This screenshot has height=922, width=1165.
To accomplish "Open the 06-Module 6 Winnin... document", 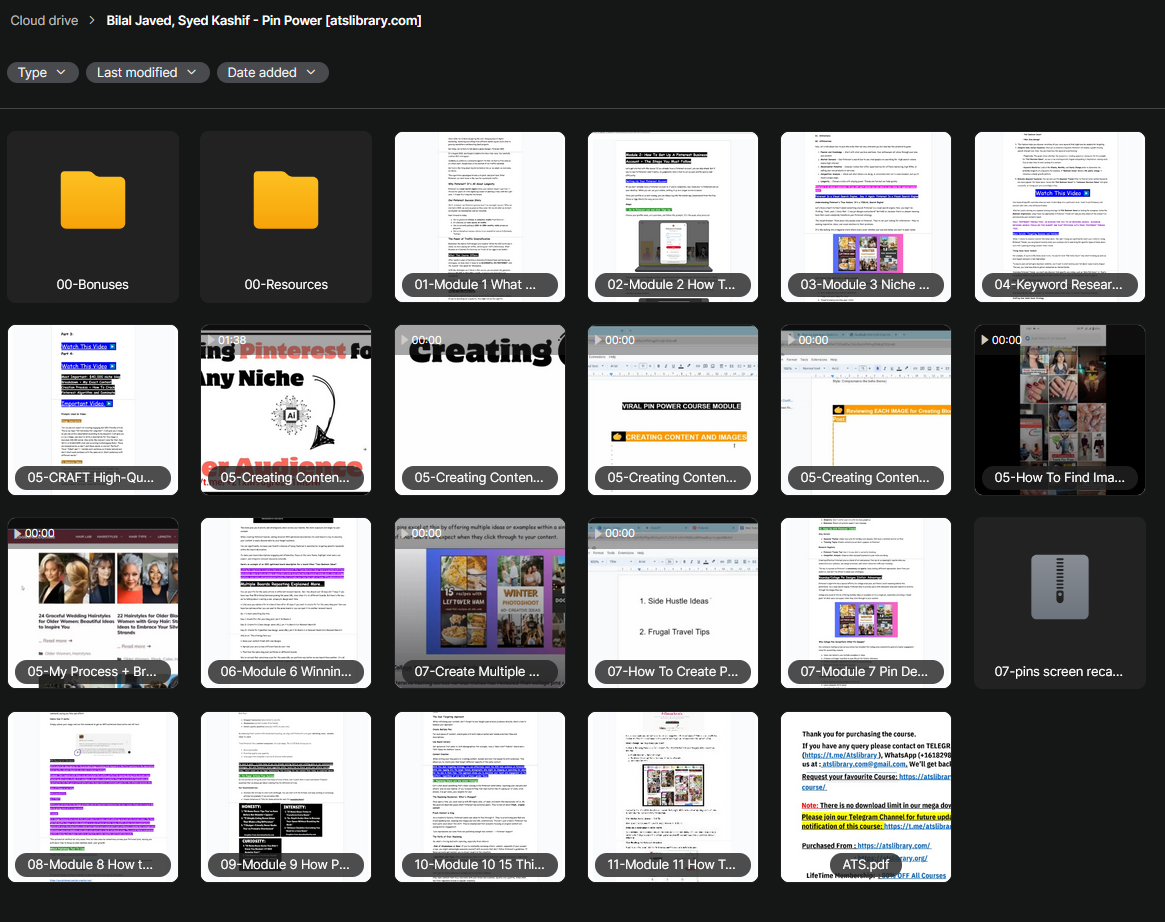I will click(286, 603).
